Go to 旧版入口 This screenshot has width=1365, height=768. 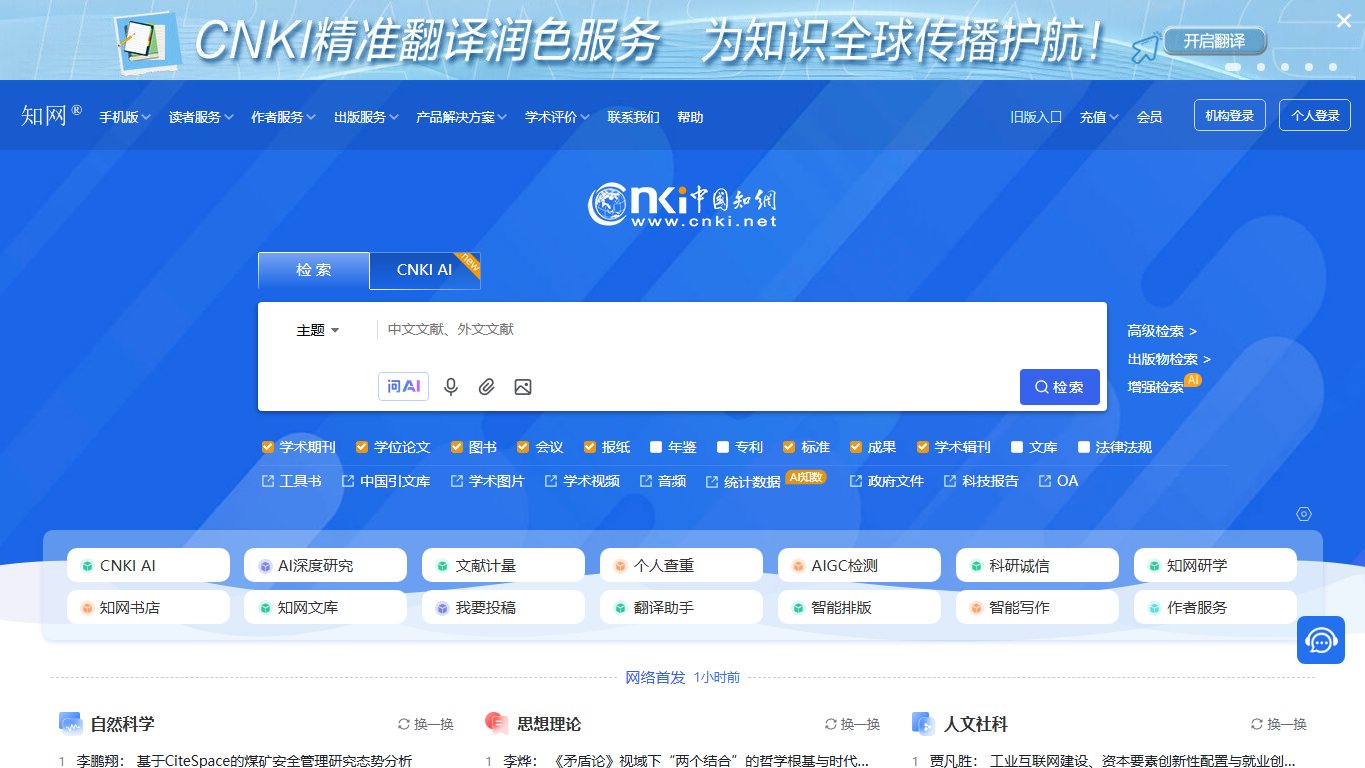1036,117
